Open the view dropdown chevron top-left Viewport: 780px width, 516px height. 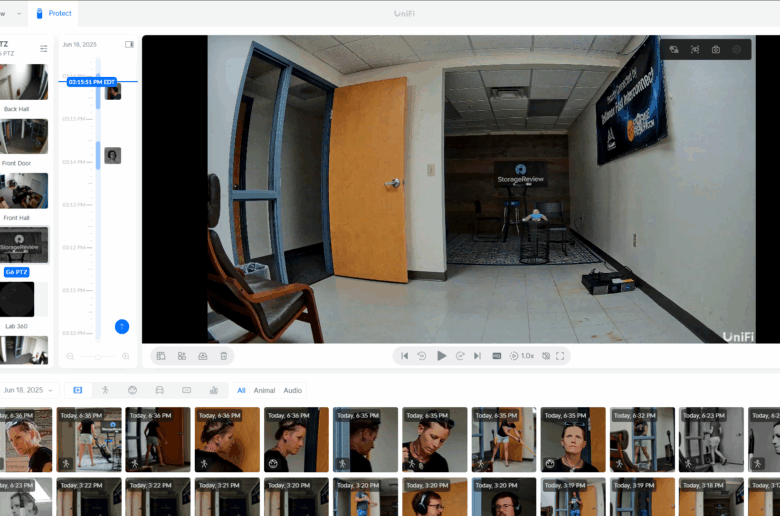(x=19, y=13)
